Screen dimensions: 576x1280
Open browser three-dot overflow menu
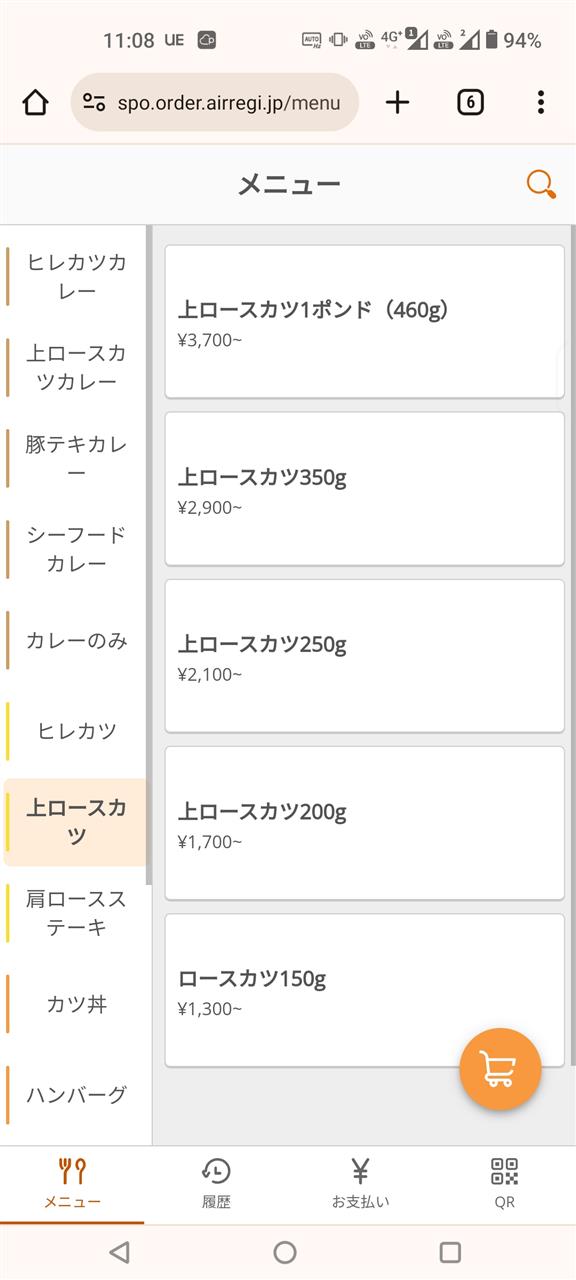coord(540,102)
